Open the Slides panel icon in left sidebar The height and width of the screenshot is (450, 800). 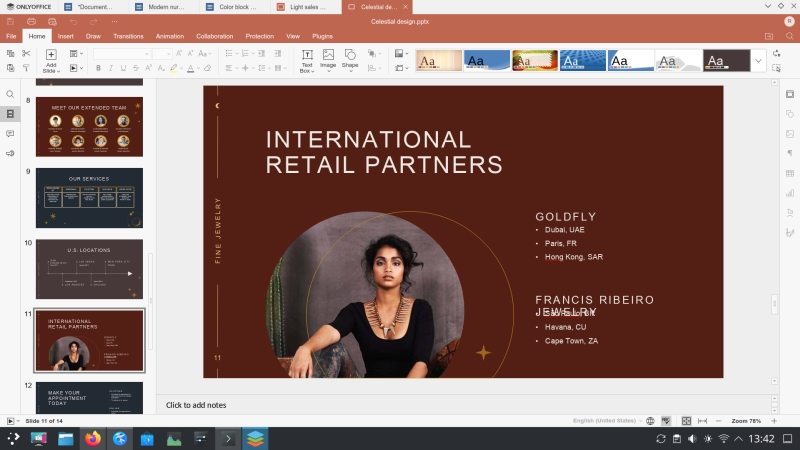[10, 114]
